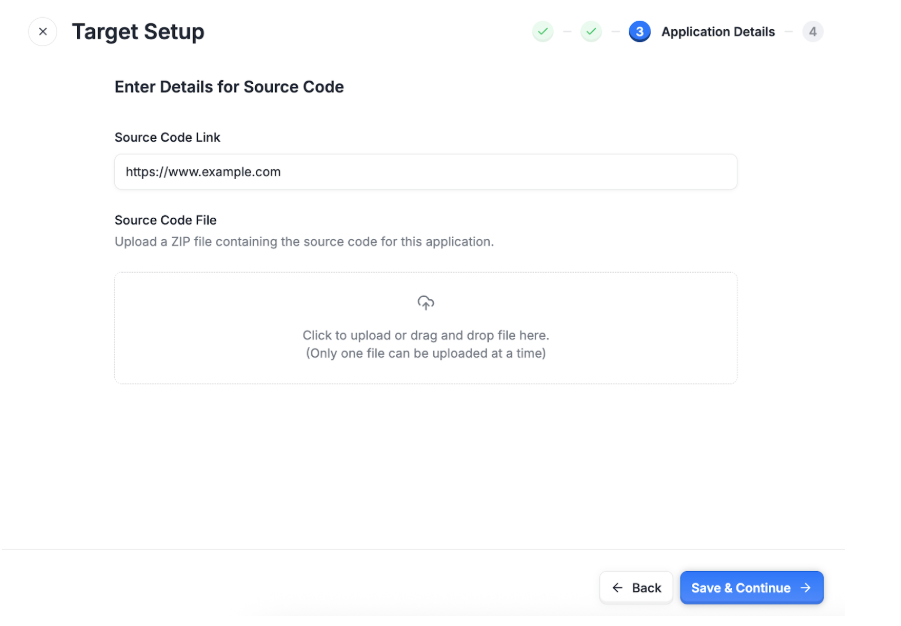Click the left arrow icon in Back
Viewport: 901px width, 626px height.
pos(617,587)
